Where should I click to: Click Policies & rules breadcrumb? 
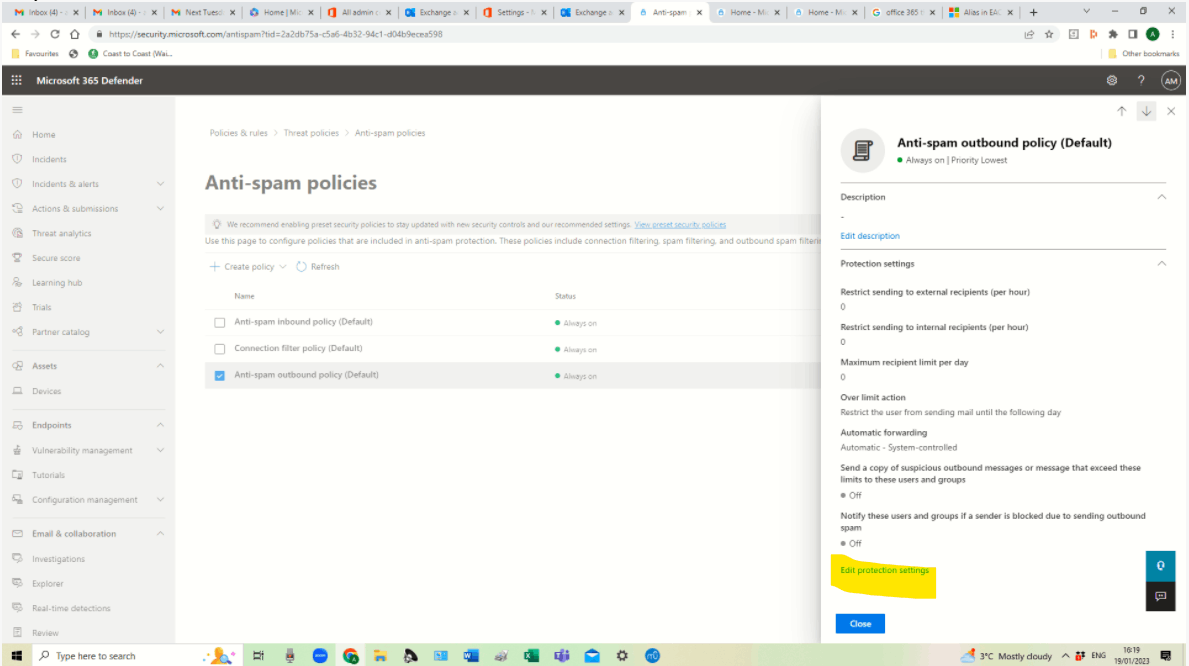[238, 133]
